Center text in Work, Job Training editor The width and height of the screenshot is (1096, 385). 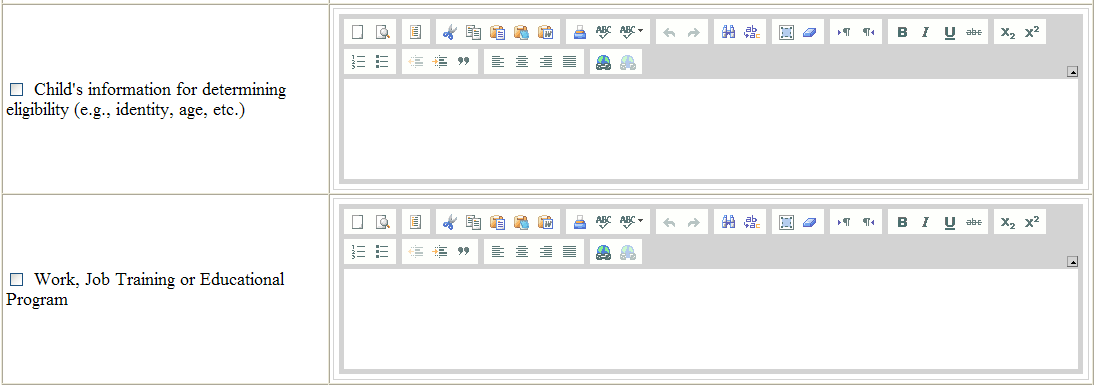[521, 252]
